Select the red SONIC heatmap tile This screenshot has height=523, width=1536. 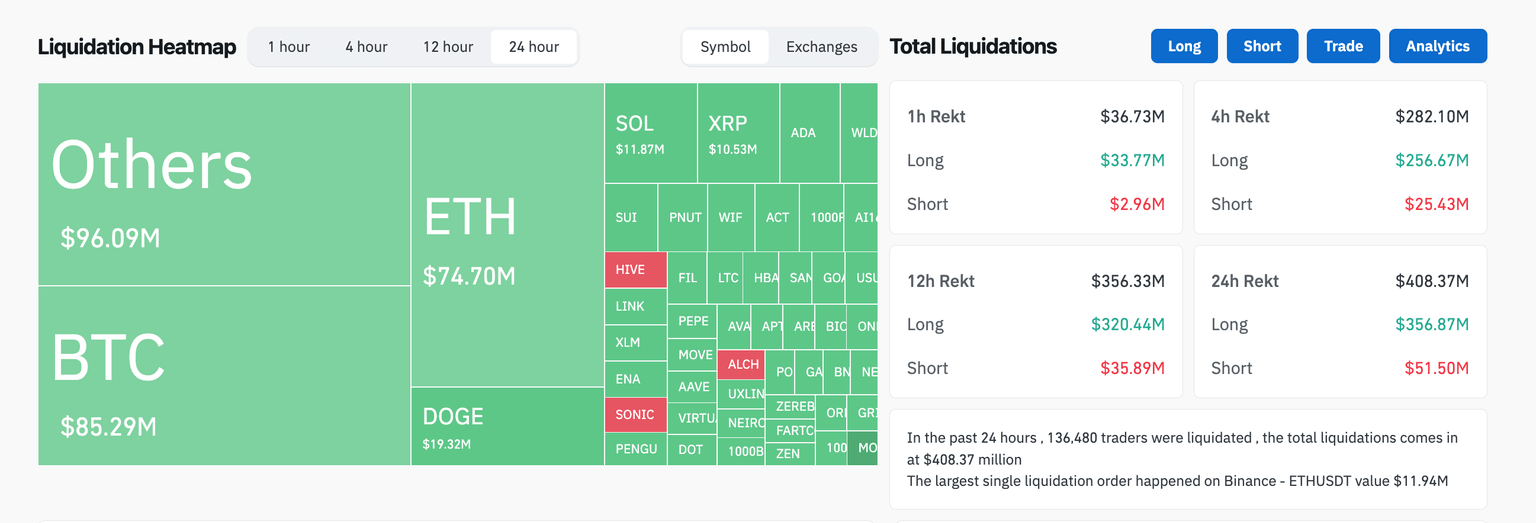tap(635, 414)
